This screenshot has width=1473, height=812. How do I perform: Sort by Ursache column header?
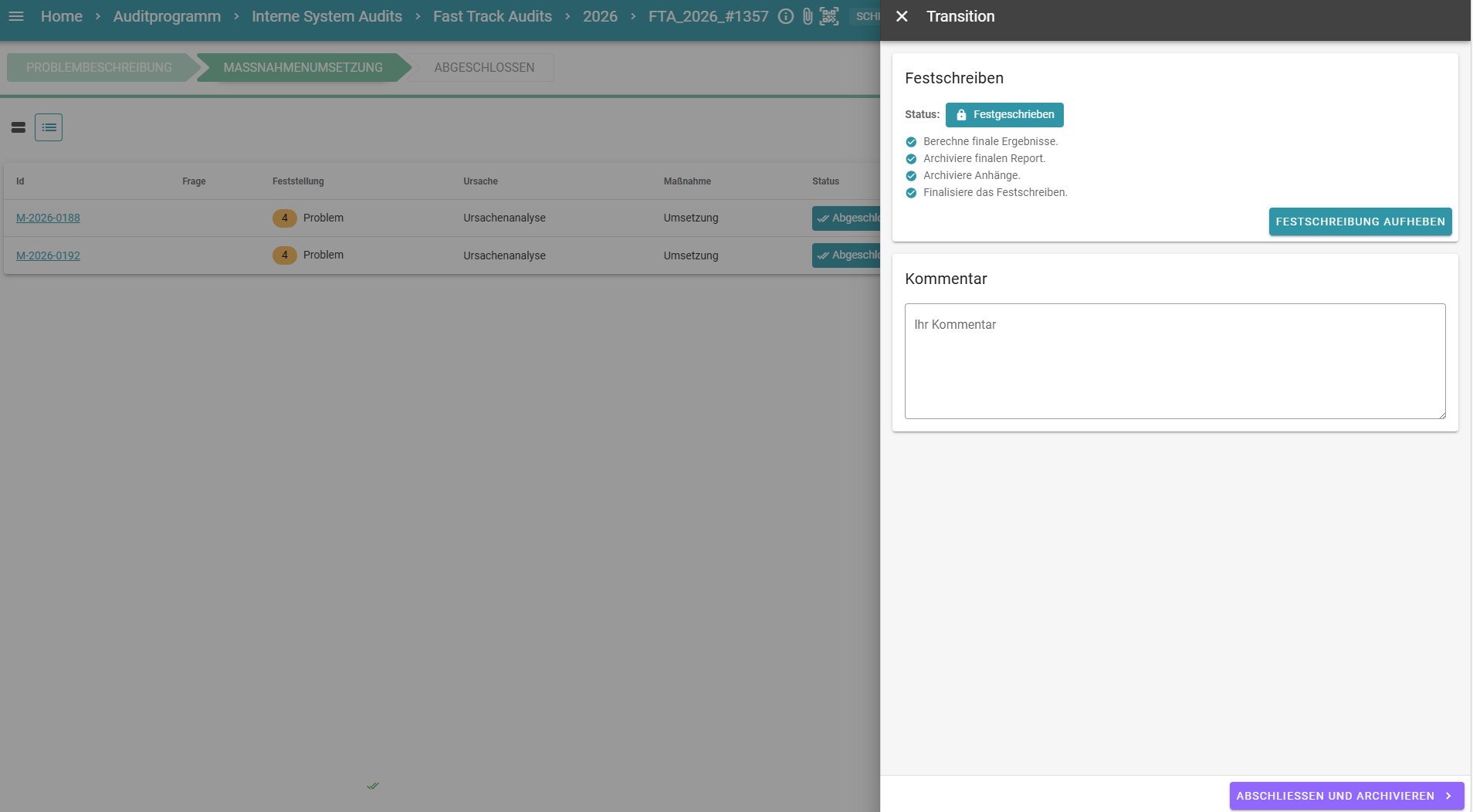coord(480,181)
